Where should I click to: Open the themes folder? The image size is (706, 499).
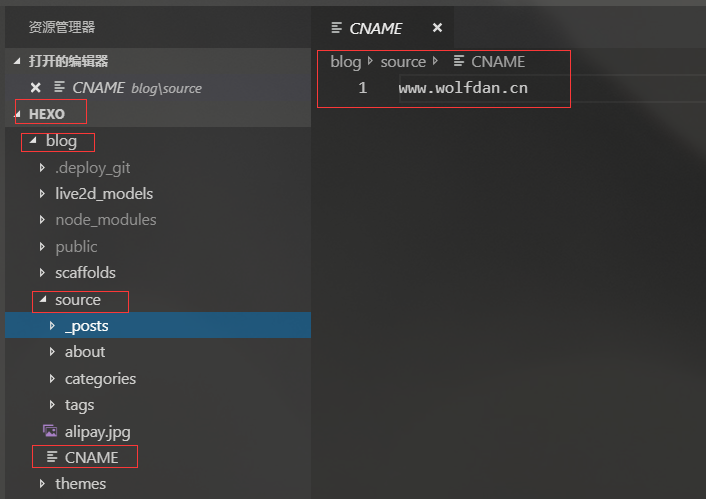click(80, 484)
